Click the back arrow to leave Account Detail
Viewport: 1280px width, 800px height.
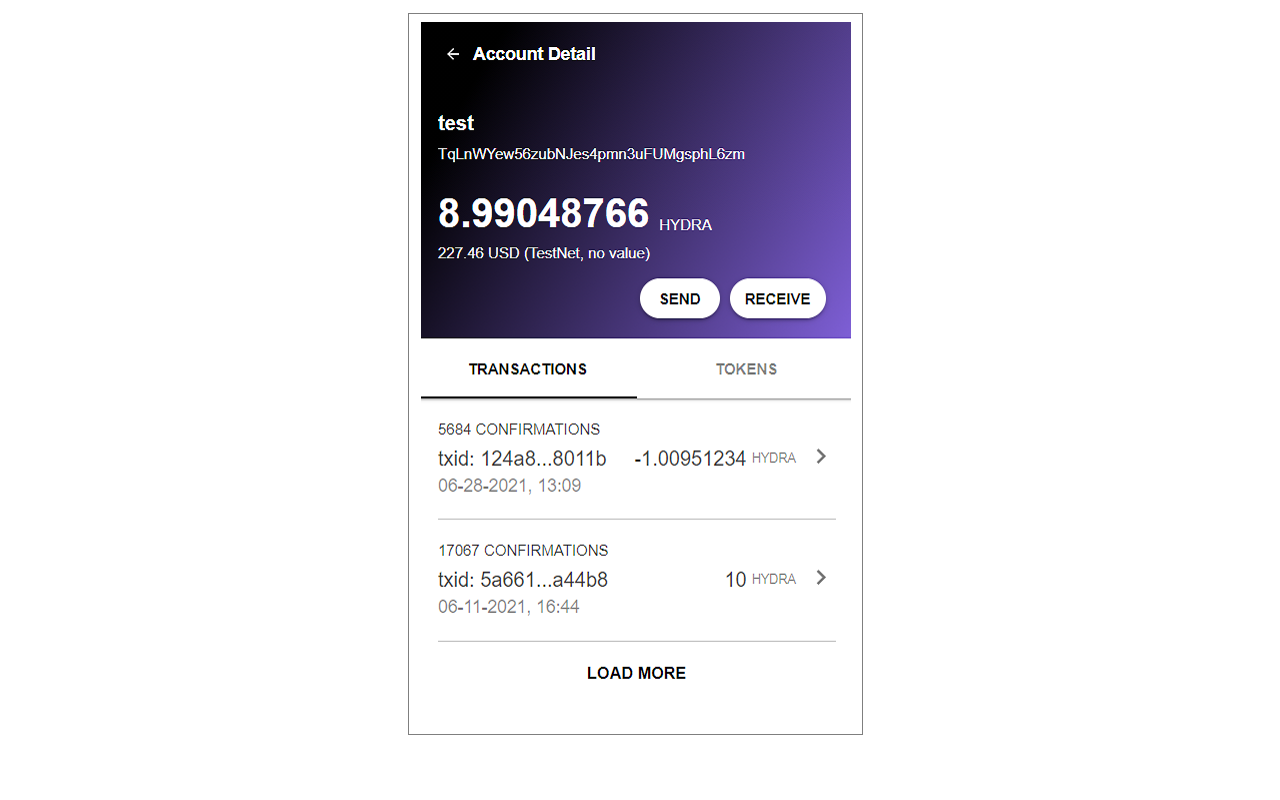452,54
